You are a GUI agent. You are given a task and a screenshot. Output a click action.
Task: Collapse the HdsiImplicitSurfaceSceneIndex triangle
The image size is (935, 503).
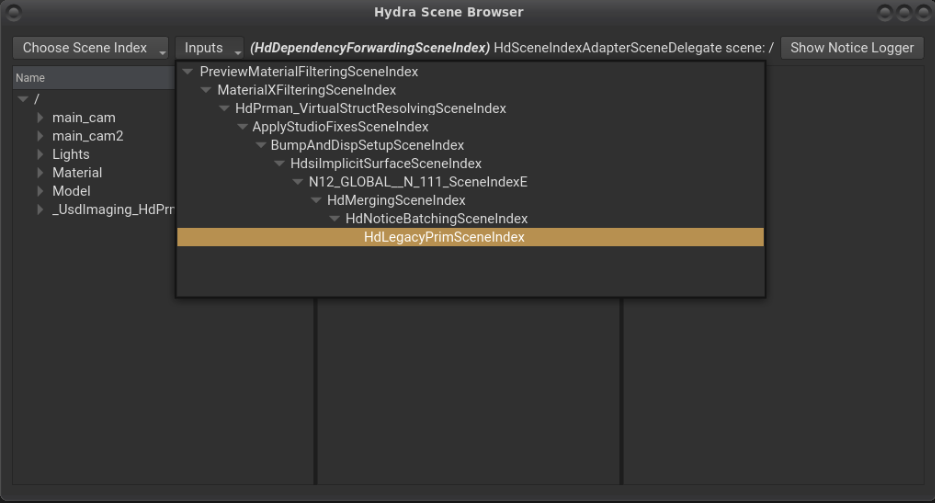279,164
